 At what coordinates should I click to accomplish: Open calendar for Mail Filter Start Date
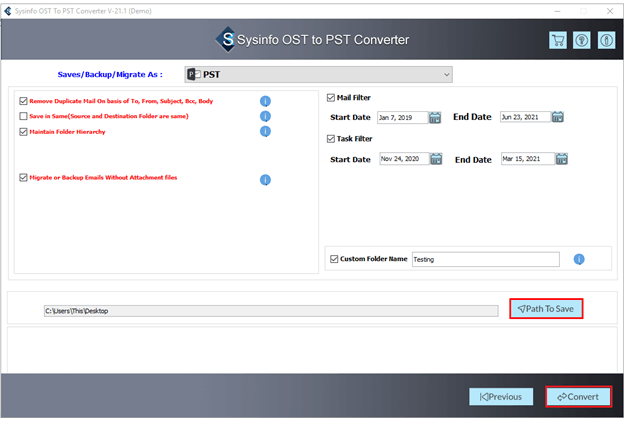pos(435,117)
